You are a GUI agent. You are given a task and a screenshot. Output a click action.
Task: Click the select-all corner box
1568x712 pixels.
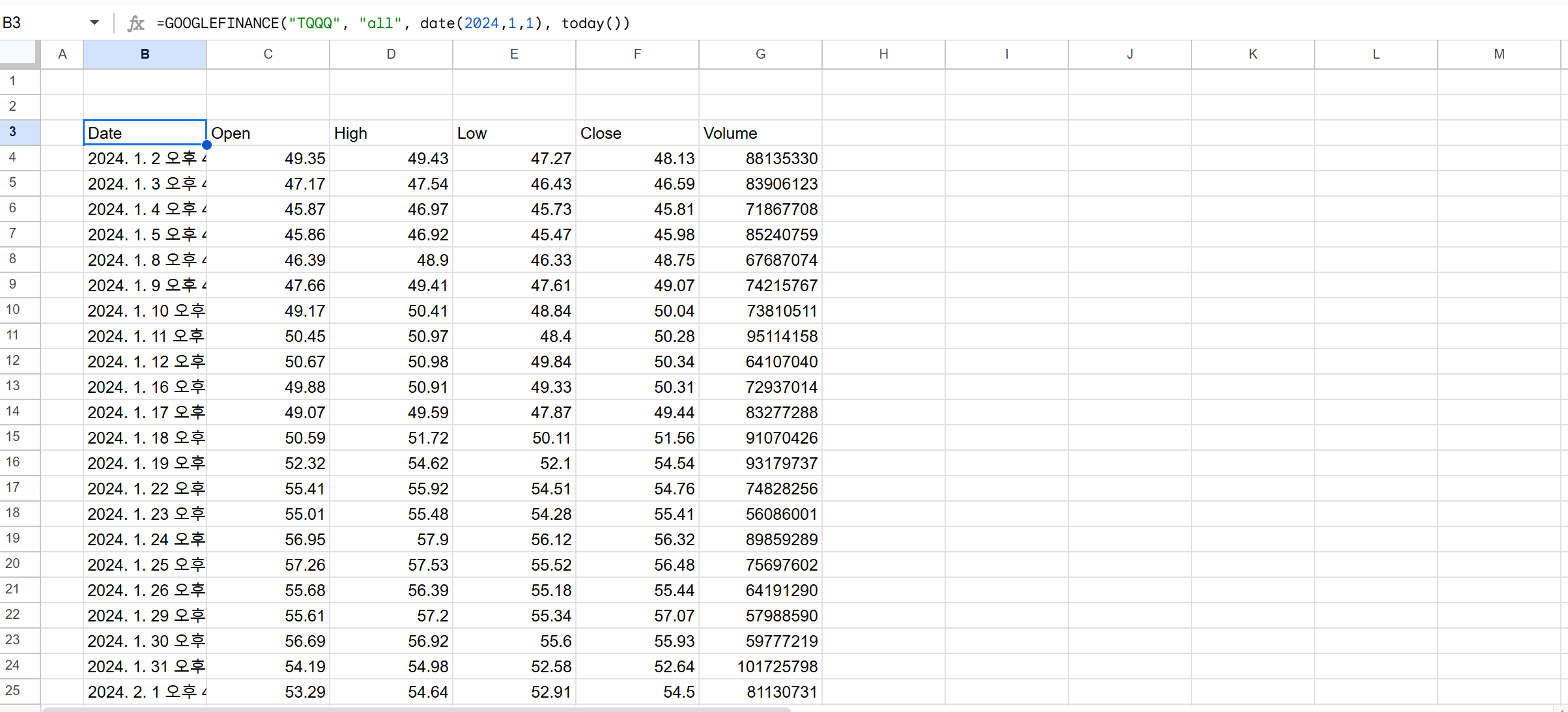pyautogui.click(x=20, y=54)
